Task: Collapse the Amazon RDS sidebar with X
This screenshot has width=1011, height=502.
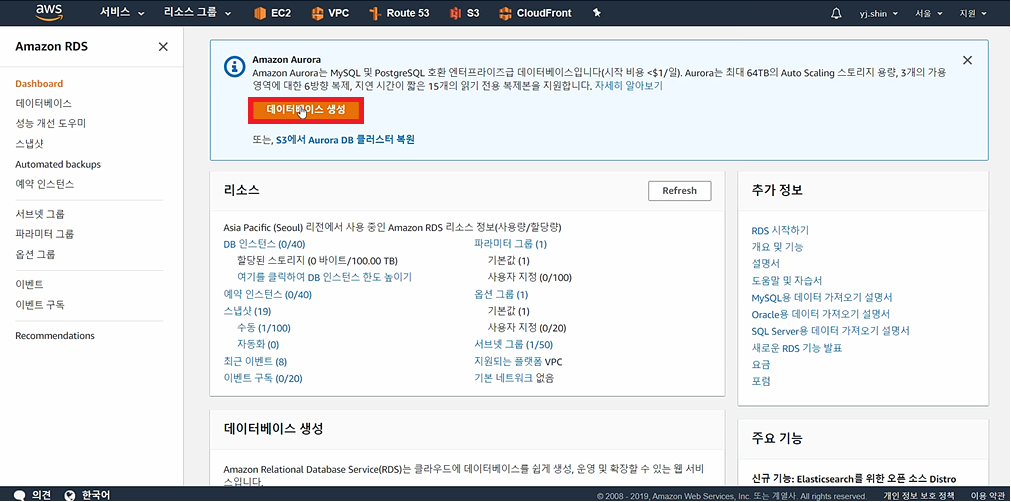Action: (163, 46)
